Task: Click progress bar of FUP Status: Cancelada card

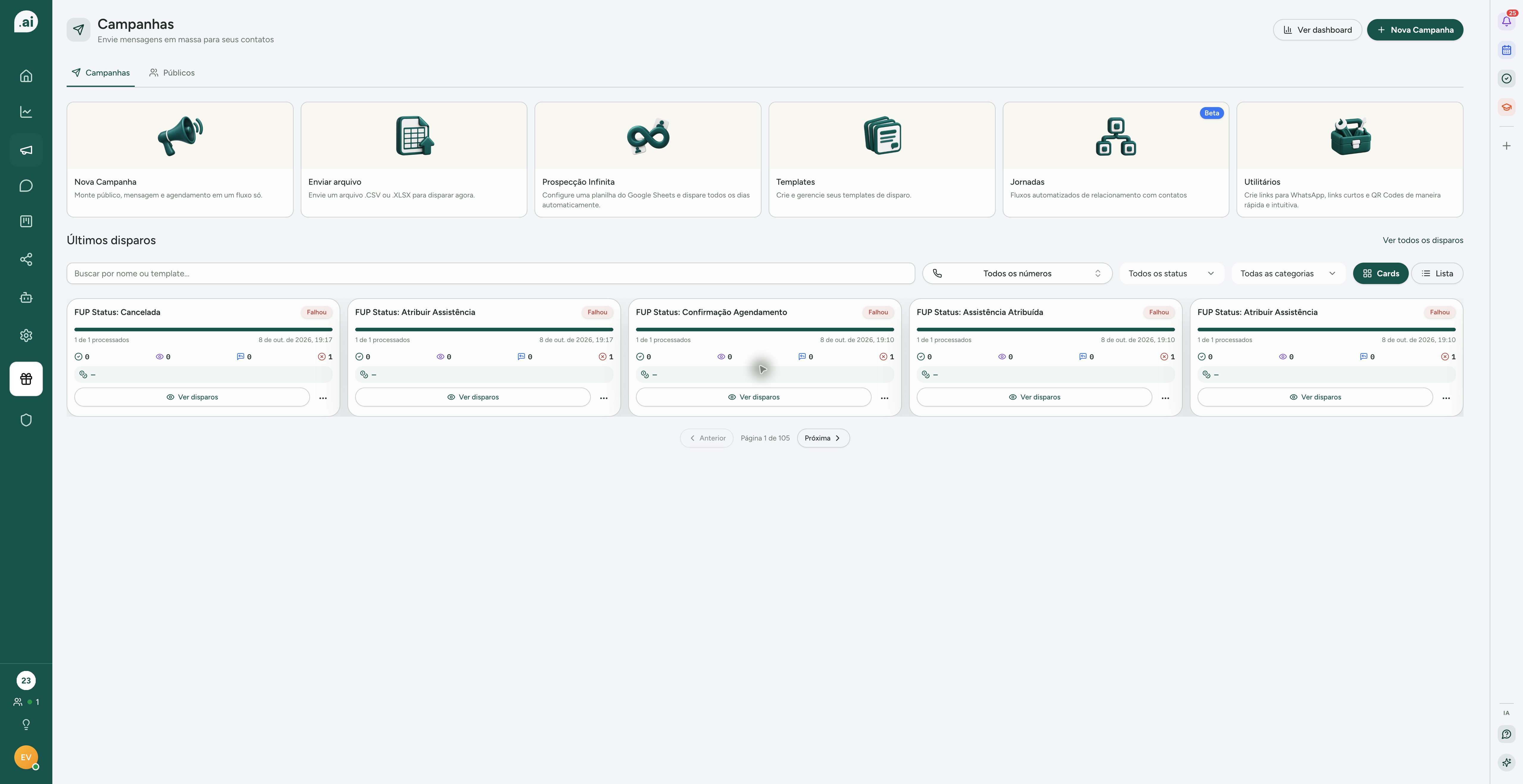Action: pos(203,329)
